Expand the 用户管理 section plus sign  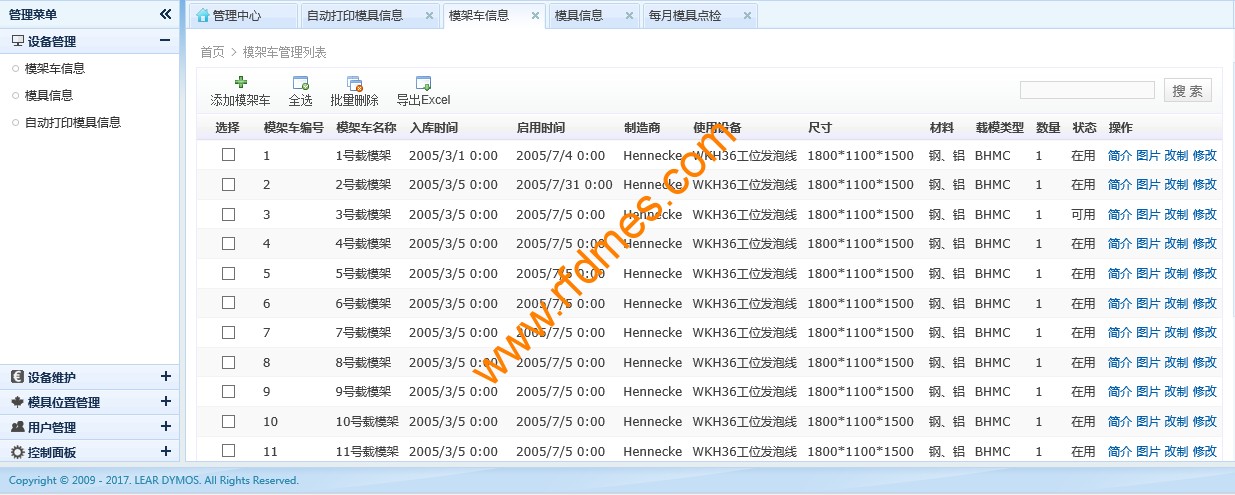165,427
